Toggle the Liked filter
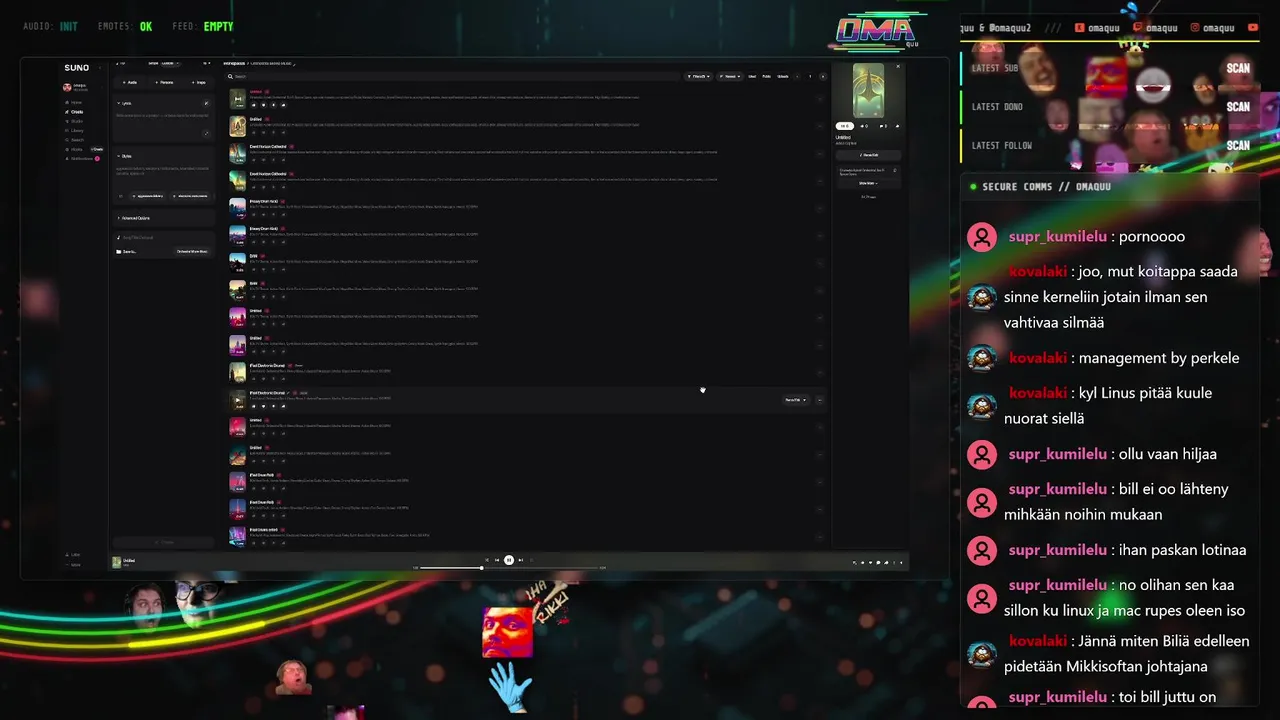Screen dimensions: 1280x720 coord(752,76)
